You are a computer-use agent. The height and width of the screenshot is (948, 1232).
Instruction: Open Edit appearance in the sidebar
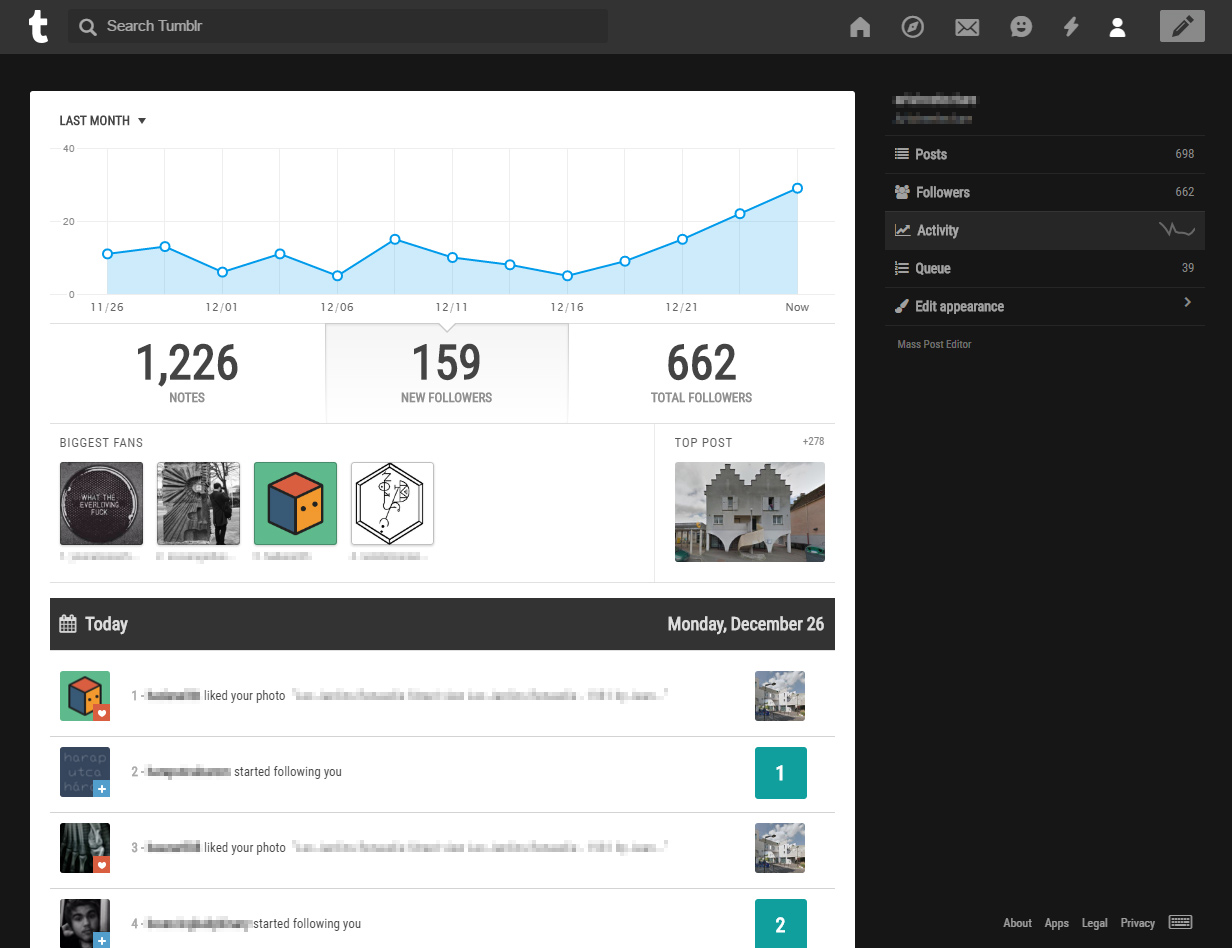pos(1045,306)
